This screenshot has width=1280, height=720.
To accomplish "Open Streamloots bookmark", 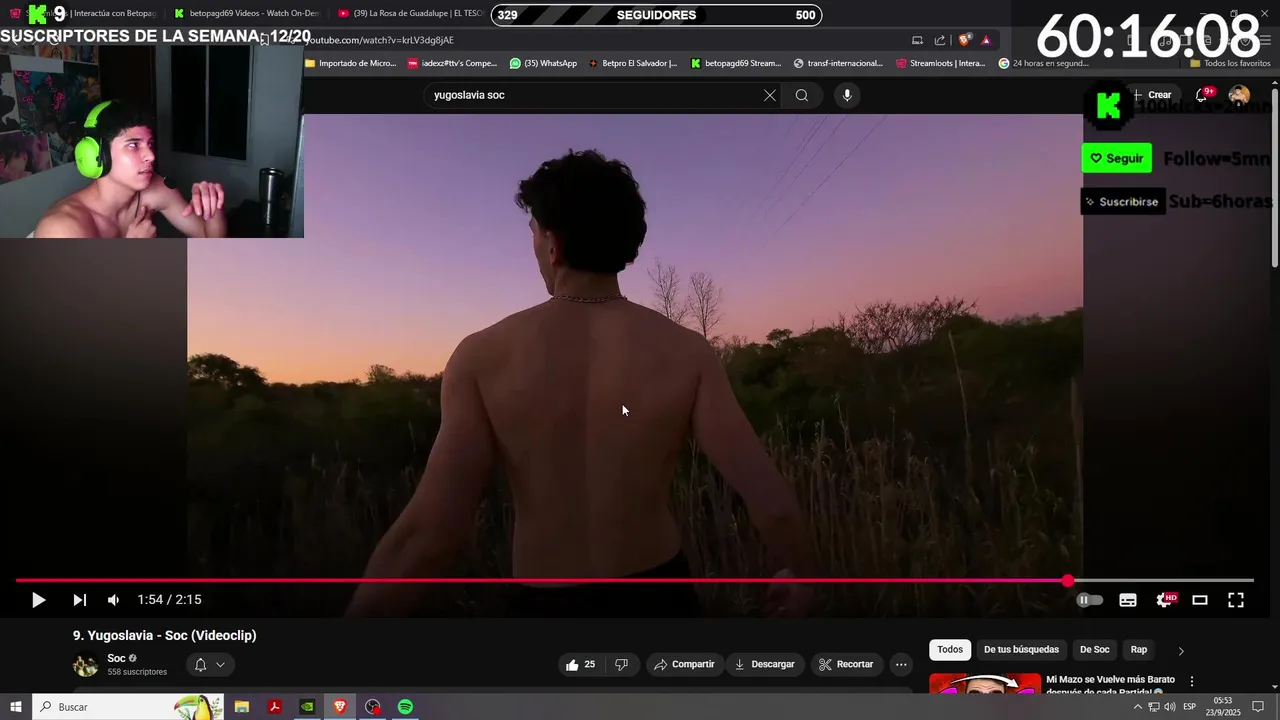I will tap(941, 63).
